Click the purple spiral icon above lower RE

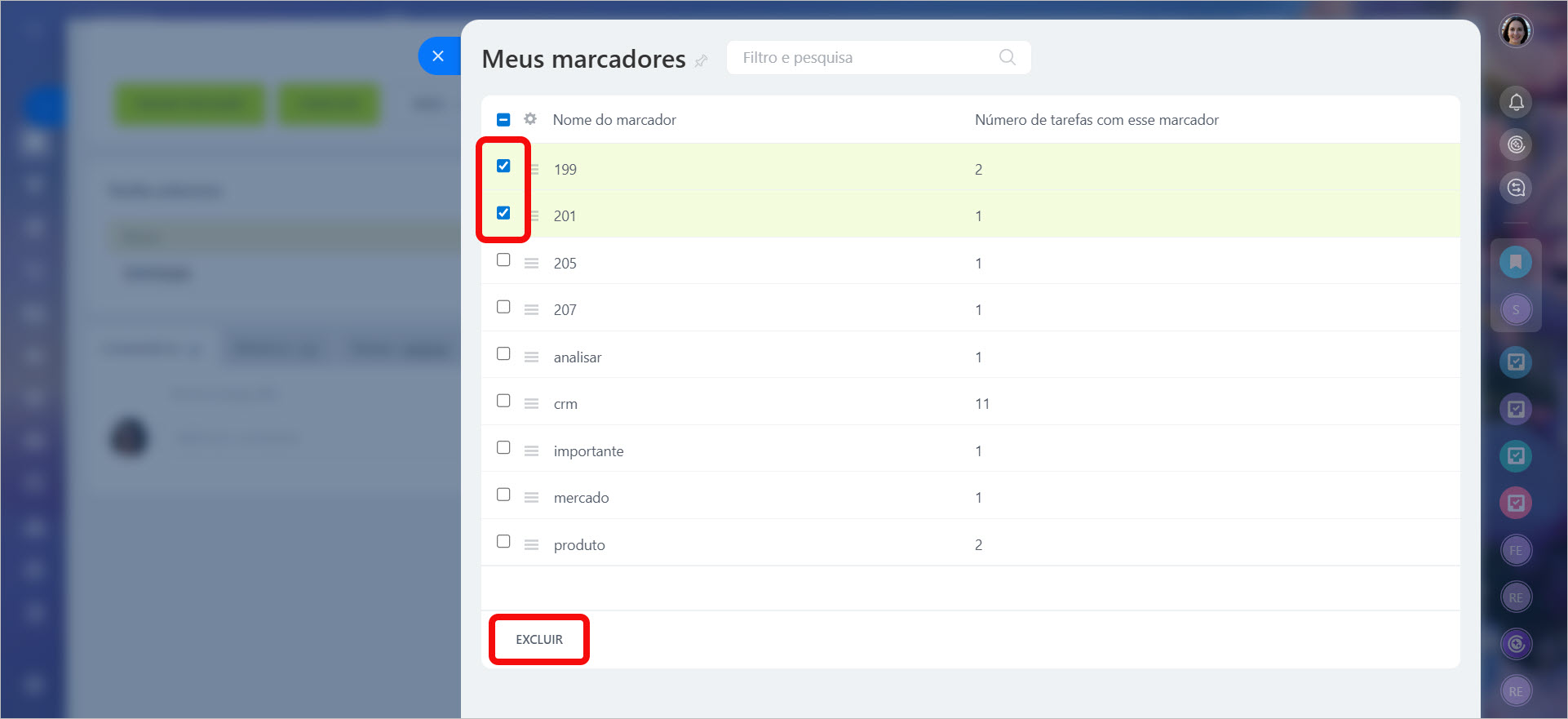(1516, 644)
